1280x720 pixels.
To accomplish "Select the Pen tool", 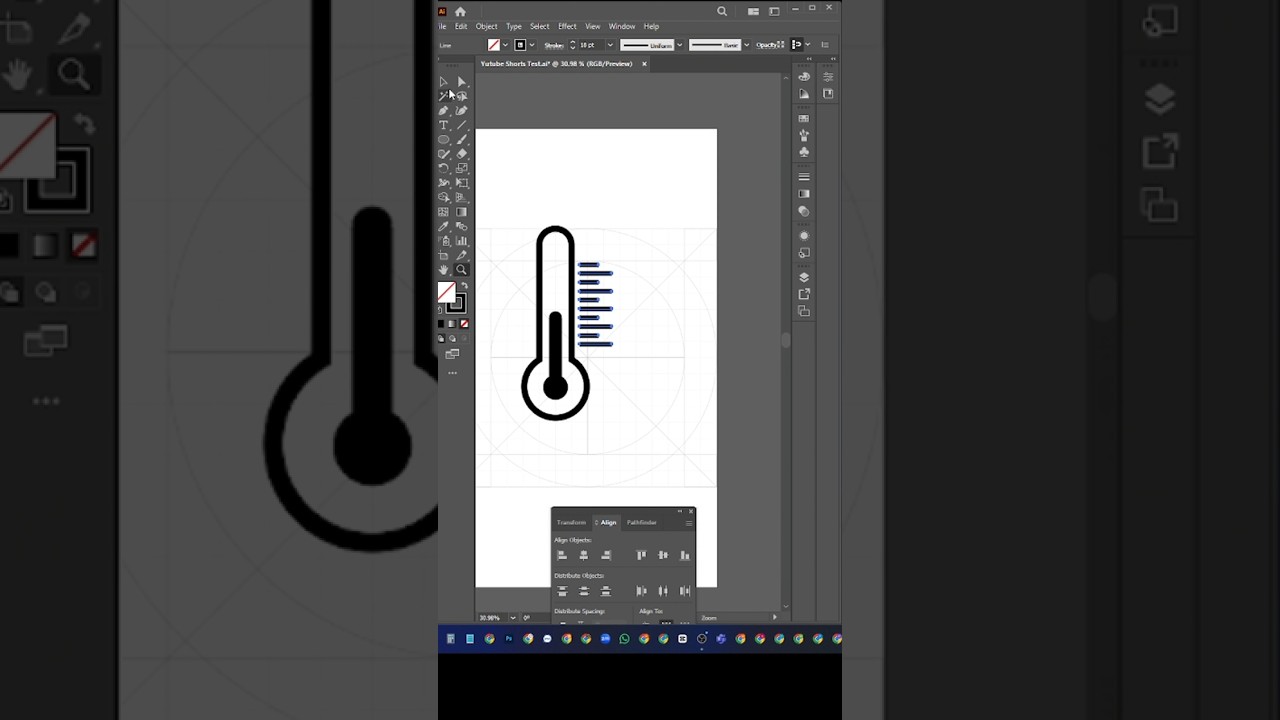I will [444, 111].
